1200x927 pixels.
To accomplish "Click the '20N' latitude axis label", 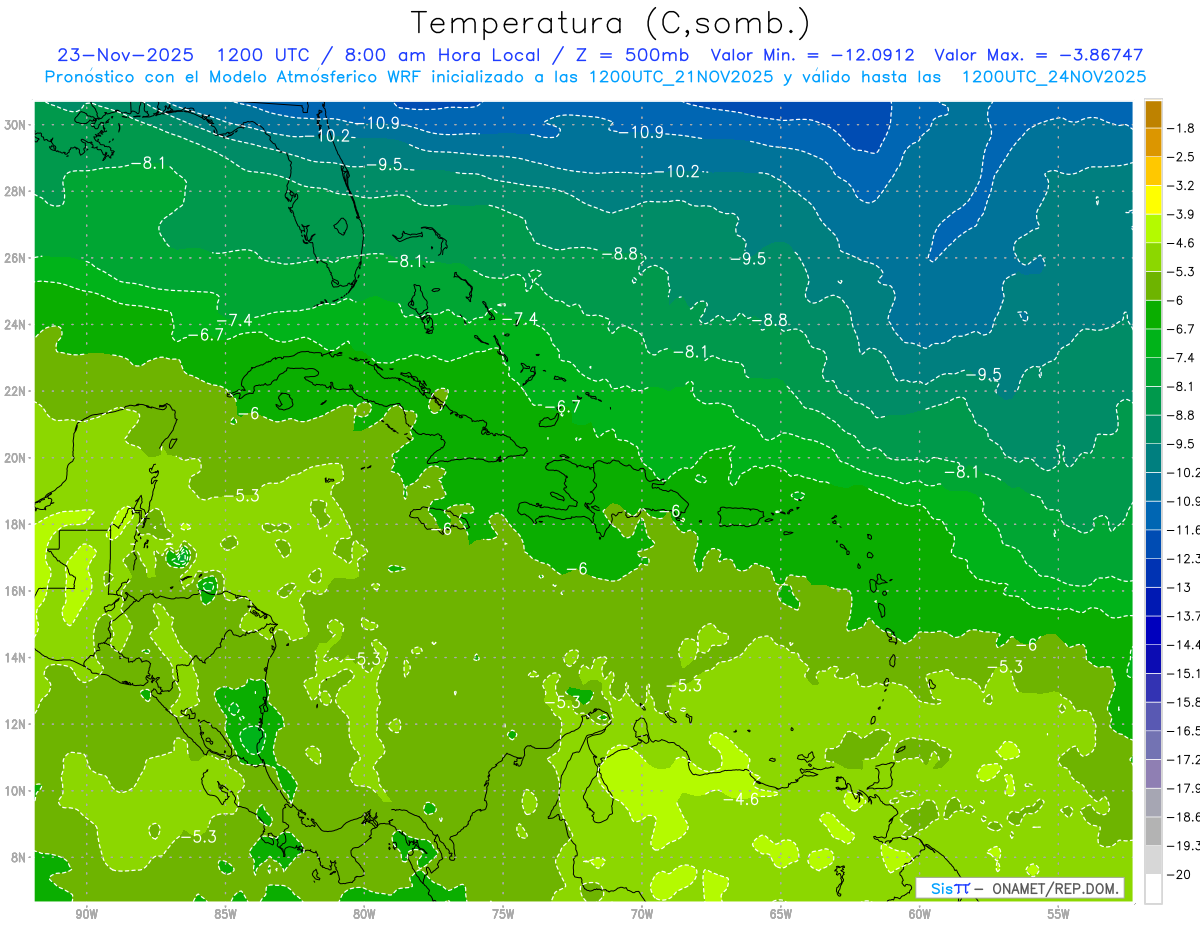I will click(x=14, y=458).
